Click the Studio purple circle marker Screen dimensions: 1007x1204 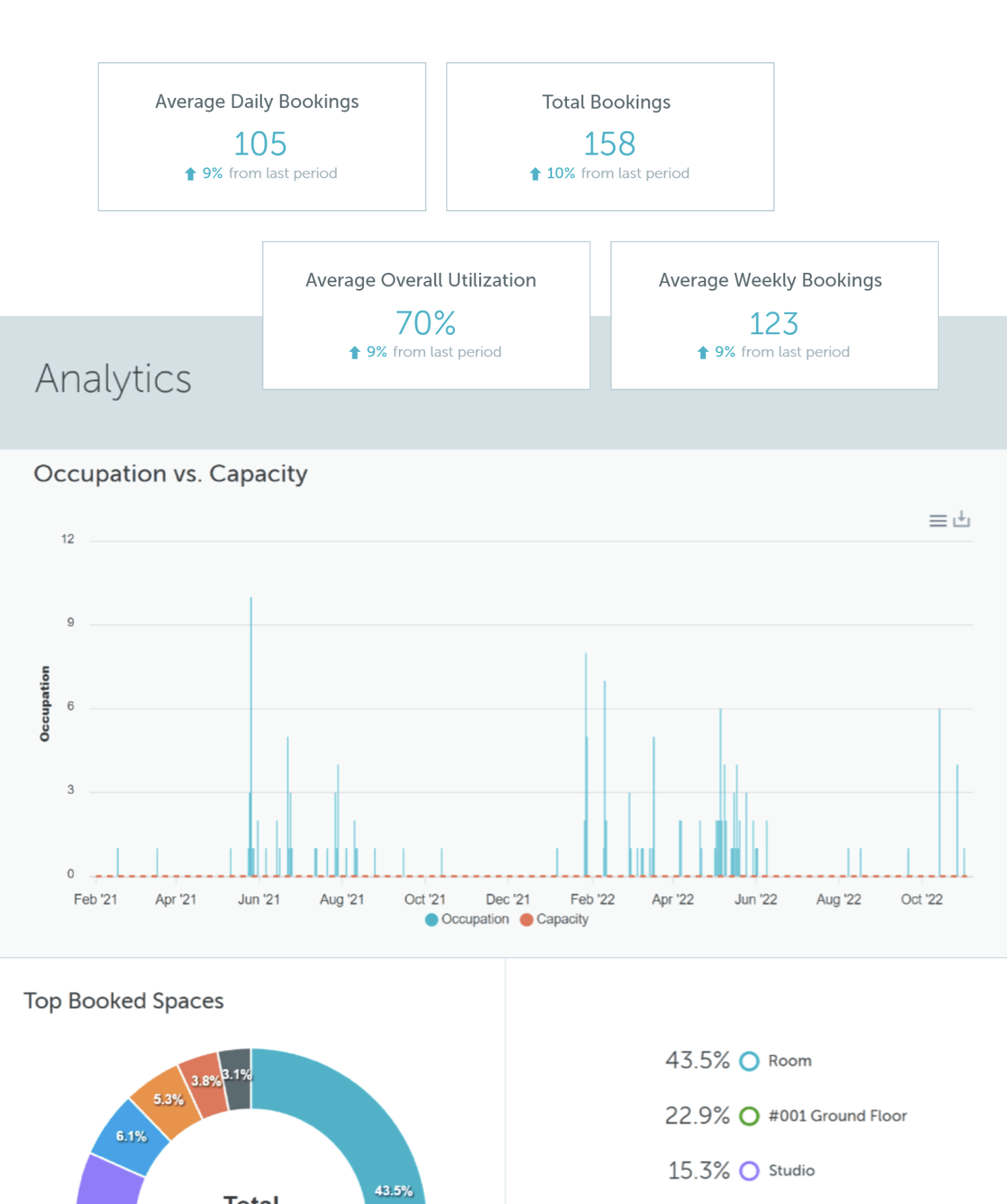pyautogui.click(x=749, y=1170)
